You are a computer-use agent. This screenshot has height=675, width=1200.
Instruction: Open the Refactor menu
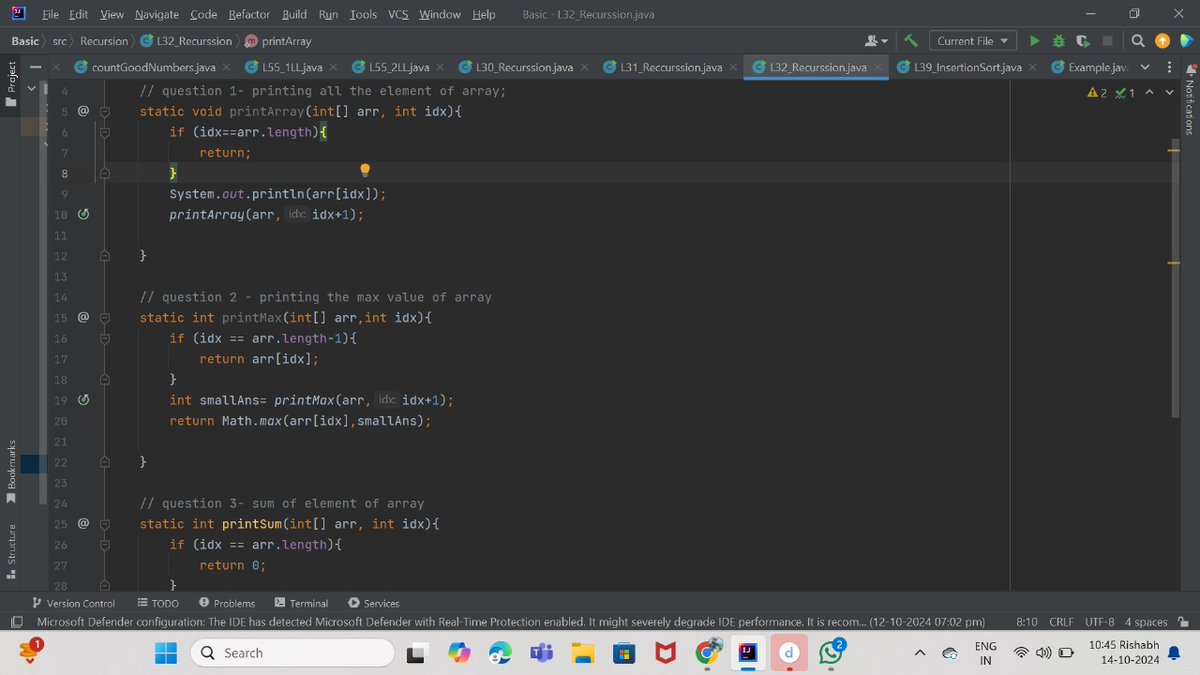click(249, 14)
